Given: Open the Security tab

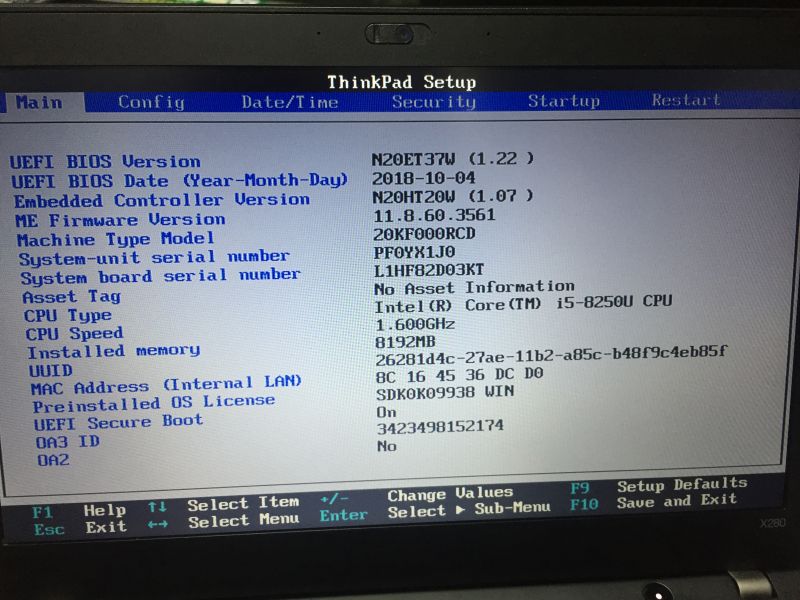Looking at the screenshot, I should [x=433, y=102].
